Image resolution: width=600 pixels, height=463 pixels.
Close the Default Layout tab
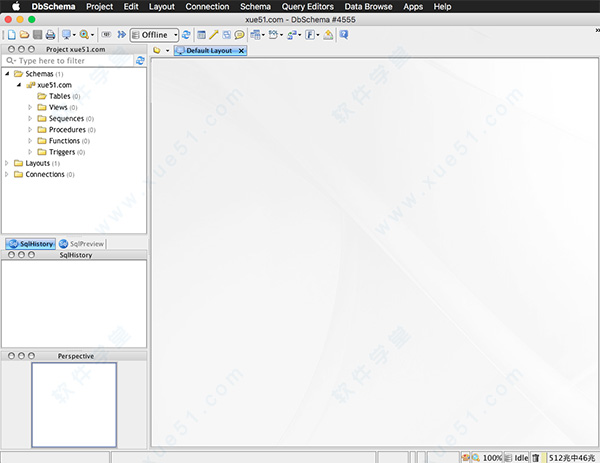tap(241, 51)
